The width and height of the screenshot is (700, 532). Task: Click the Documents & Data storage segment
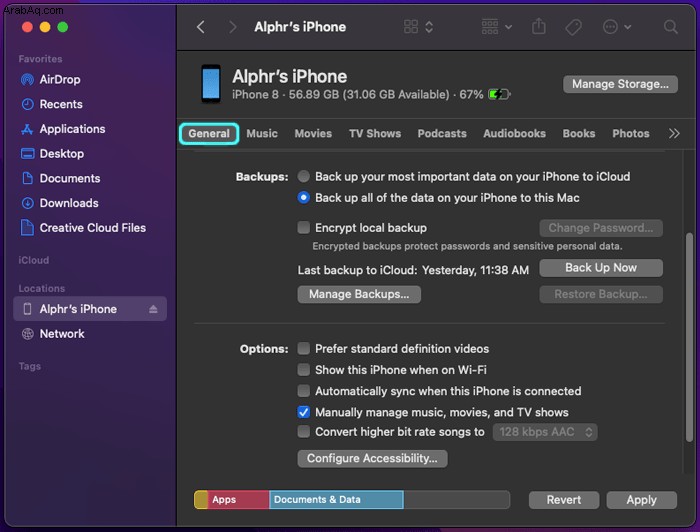pyautogui.click(x=336, y=500)
